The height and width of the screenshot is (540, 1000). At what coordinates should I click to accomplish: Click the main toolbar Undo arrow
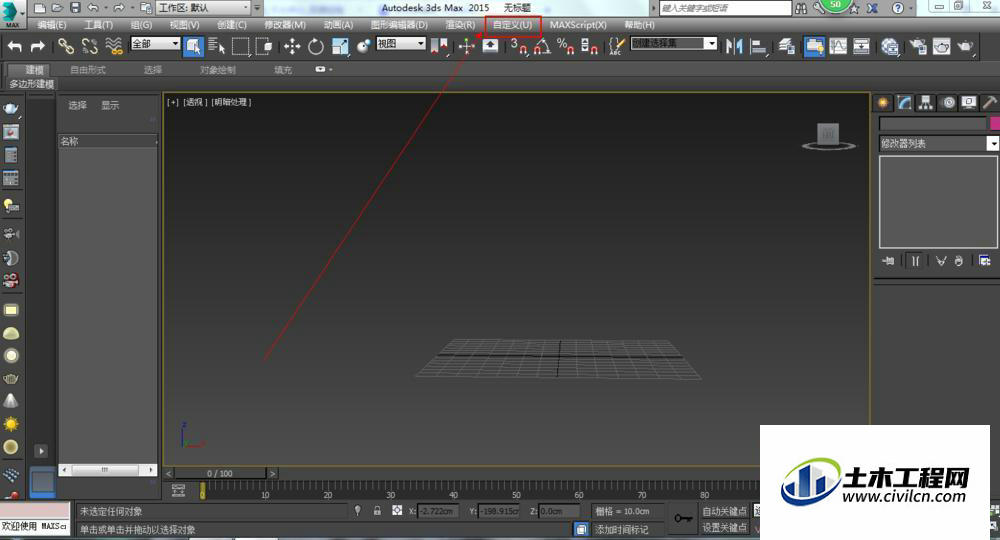coord(15,46)
